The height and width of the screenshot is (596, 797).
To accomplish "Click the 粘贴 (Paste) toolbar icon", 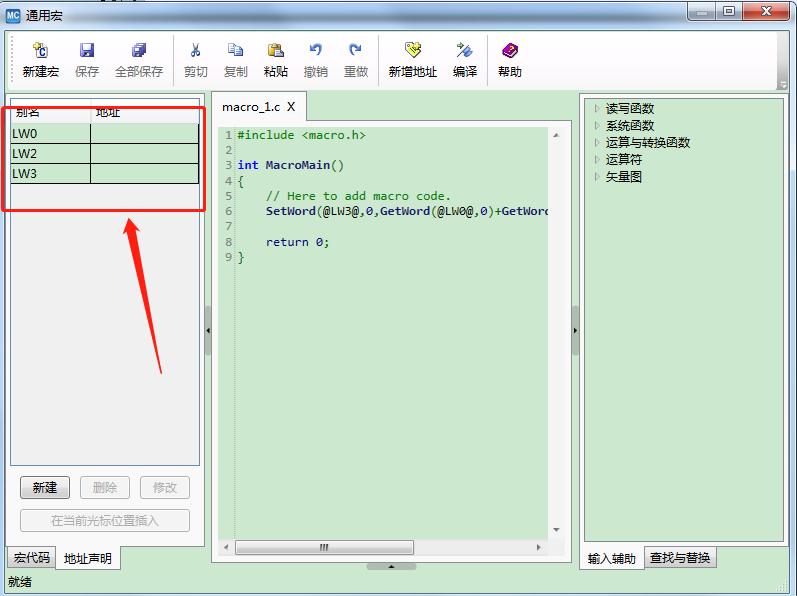I will click(x=276, y=52).
